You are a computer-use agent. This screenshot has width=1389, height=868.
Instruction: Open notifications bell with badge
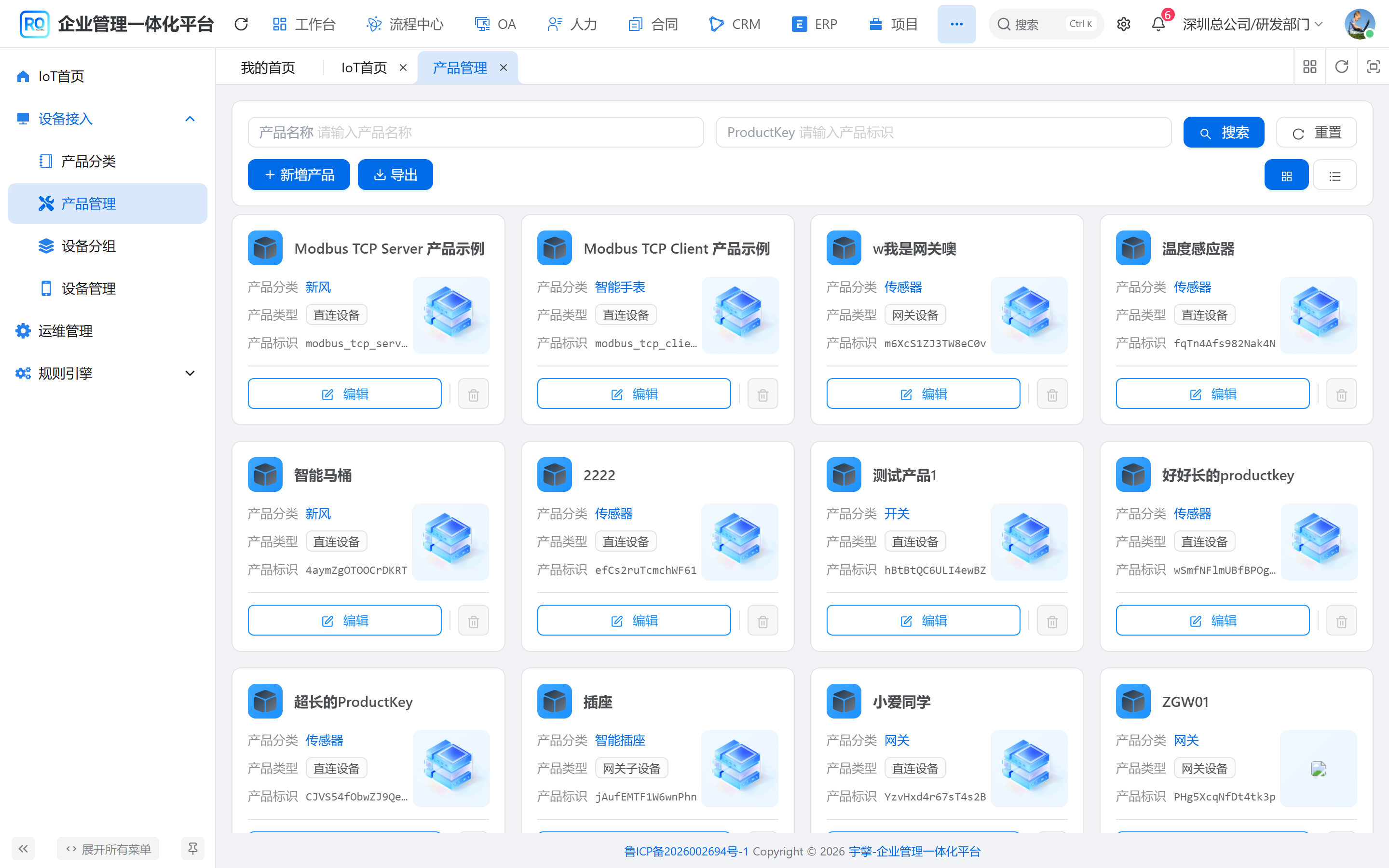(1158, 24)
